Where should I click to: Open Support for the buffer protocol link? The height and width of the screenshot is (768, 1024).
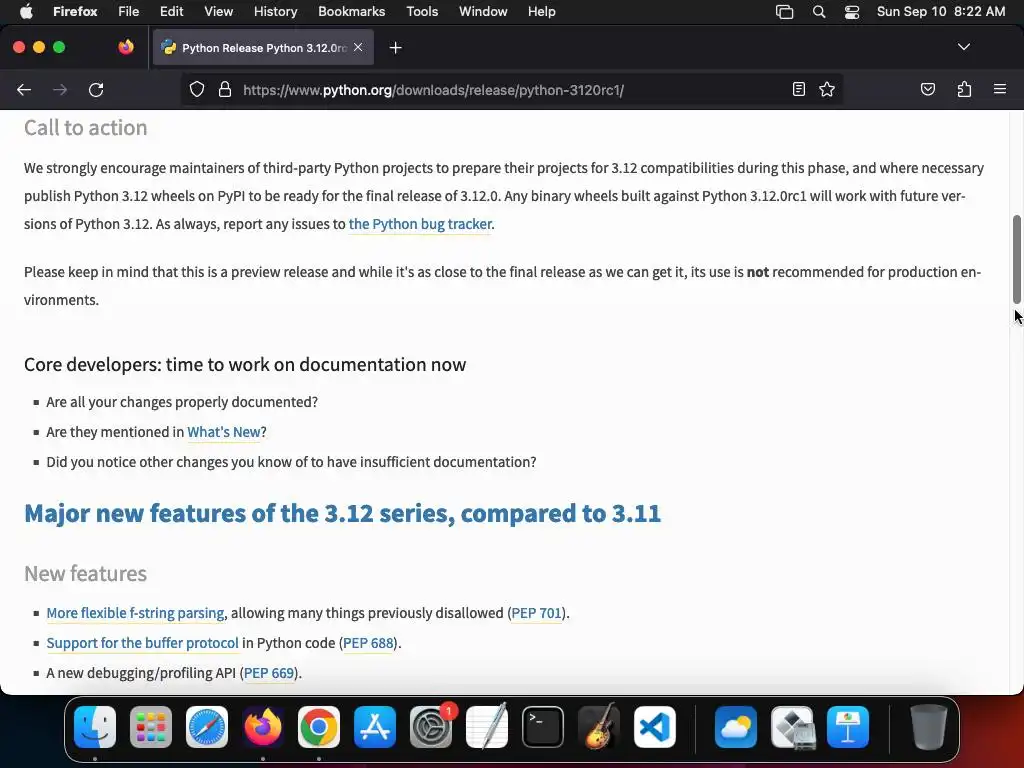click(x=142, y=643)
